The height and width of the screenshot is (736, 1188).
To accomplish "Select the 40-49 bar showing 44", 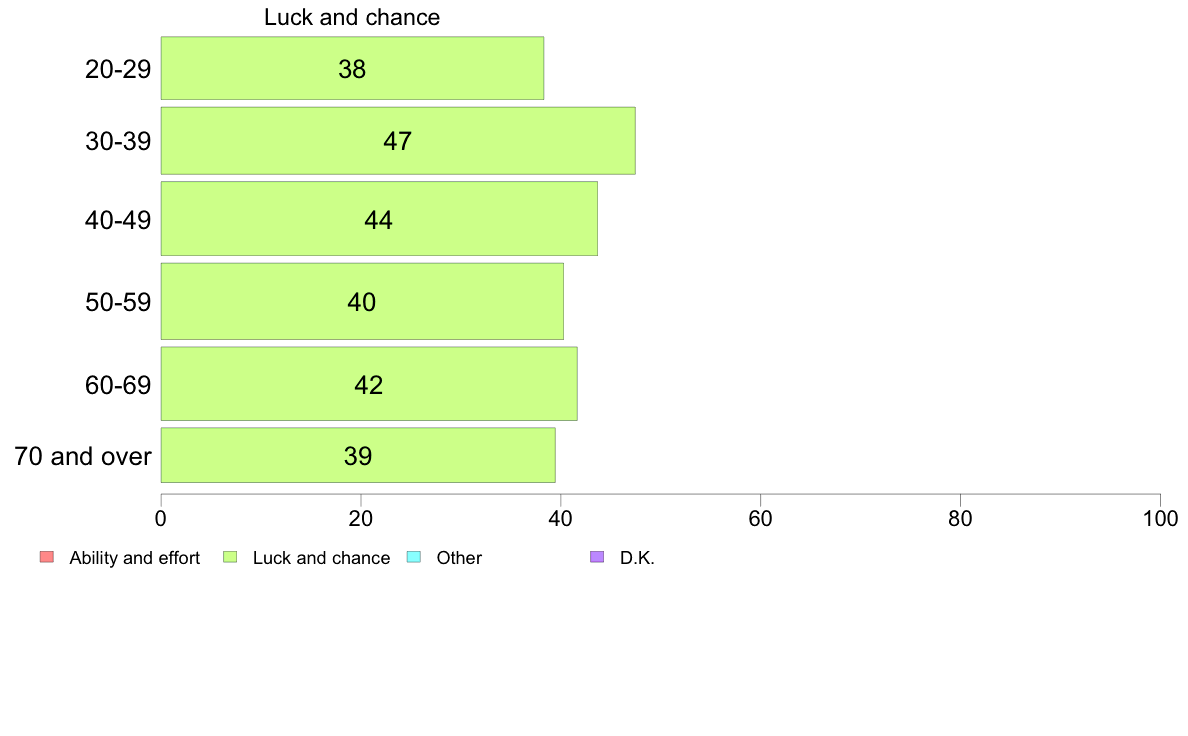I will pyautogui.click(x=379, y=218).
